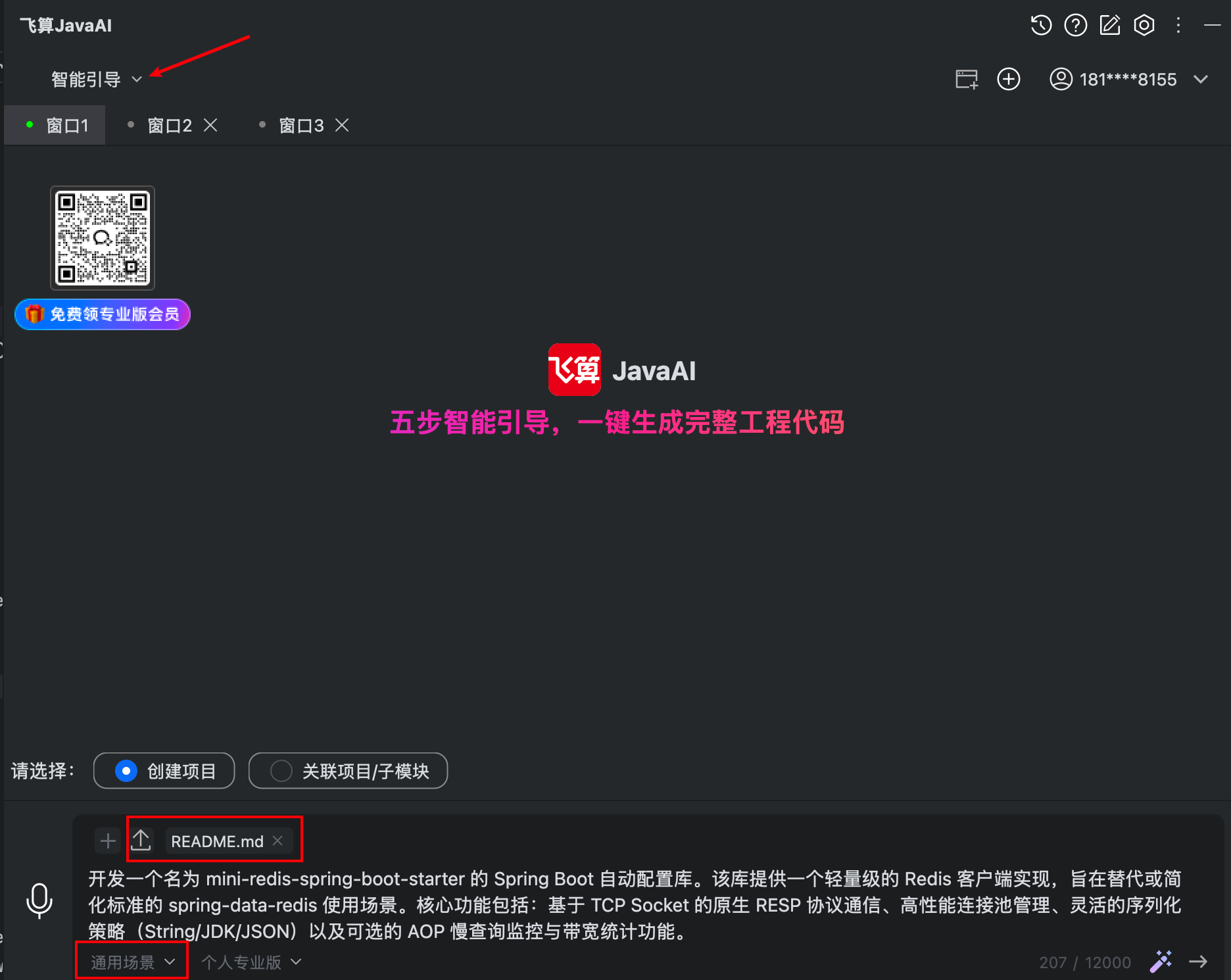Click the vertical three-dot more menu
This screenshot has height=980, width=1231.
[x=1178, y=26]
